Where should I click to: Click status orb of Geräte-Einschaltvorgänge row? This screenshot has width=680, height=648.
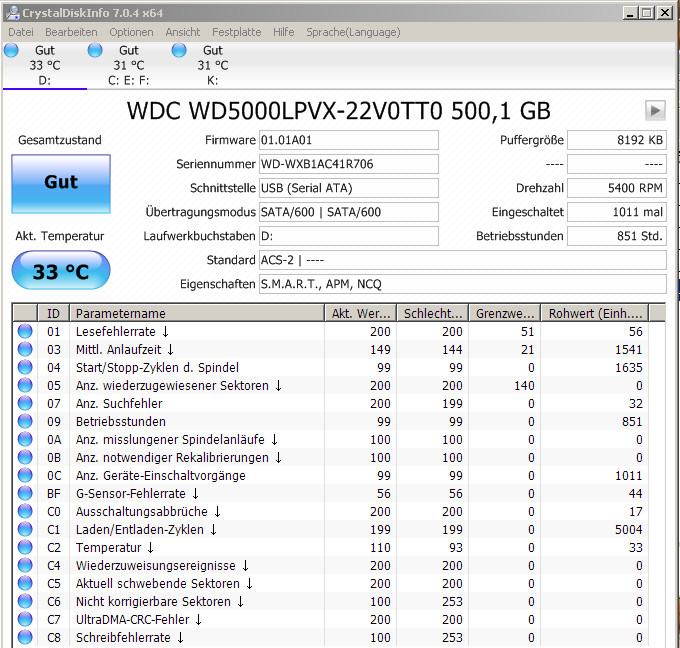click(25, 475)
